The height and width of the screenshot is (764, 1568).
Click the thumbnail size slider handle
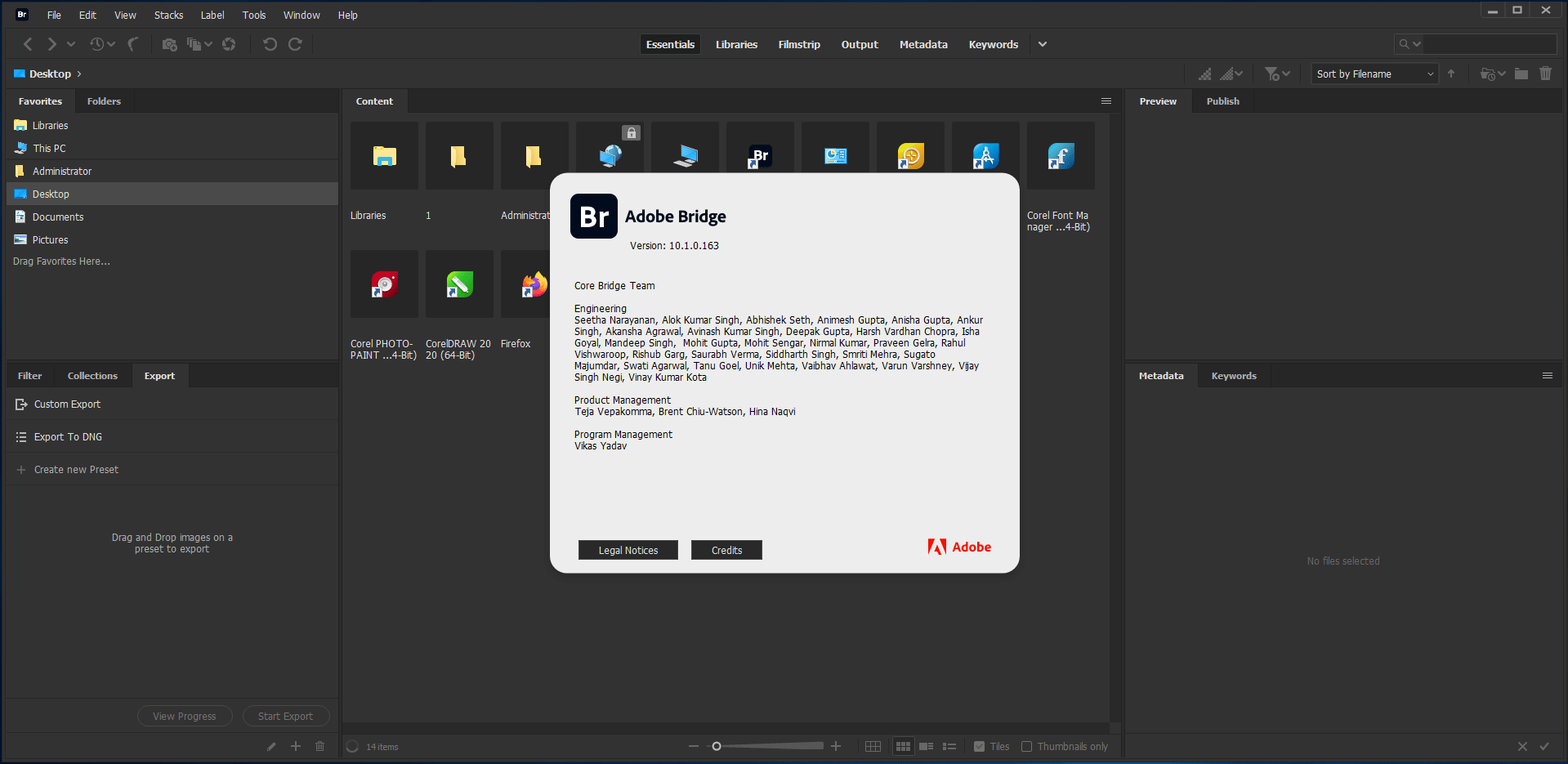coord(717,746)
